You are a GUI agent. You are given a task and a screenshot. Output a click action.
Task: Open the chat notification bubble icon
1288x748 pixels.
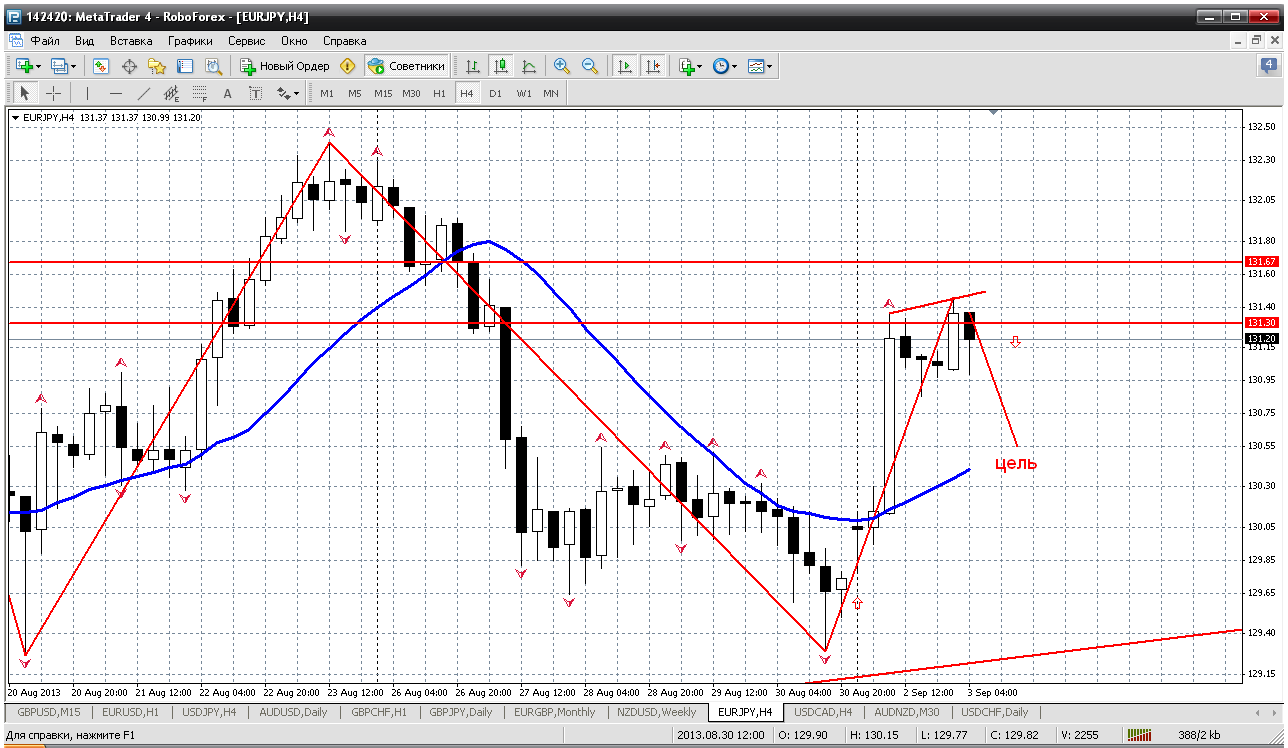click(1269, 66)
